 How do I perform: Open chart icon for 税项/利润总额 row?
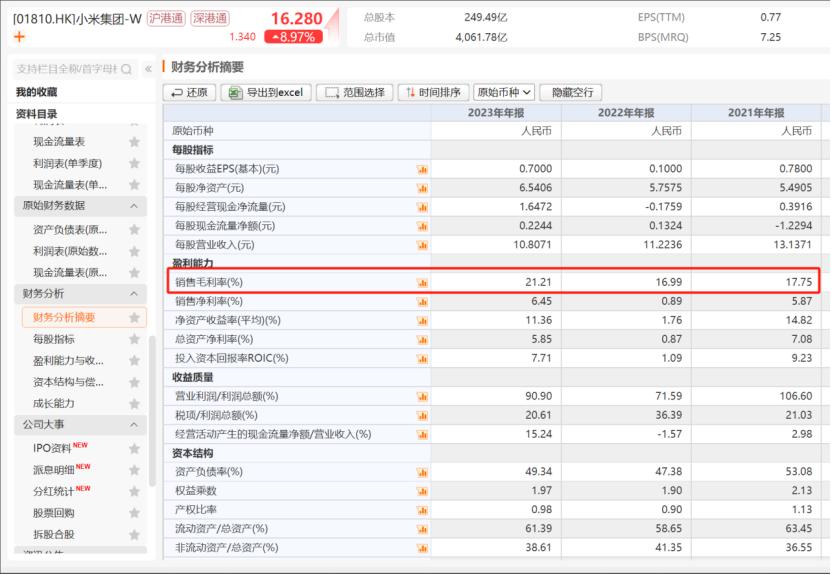click(x=422, y=415)
